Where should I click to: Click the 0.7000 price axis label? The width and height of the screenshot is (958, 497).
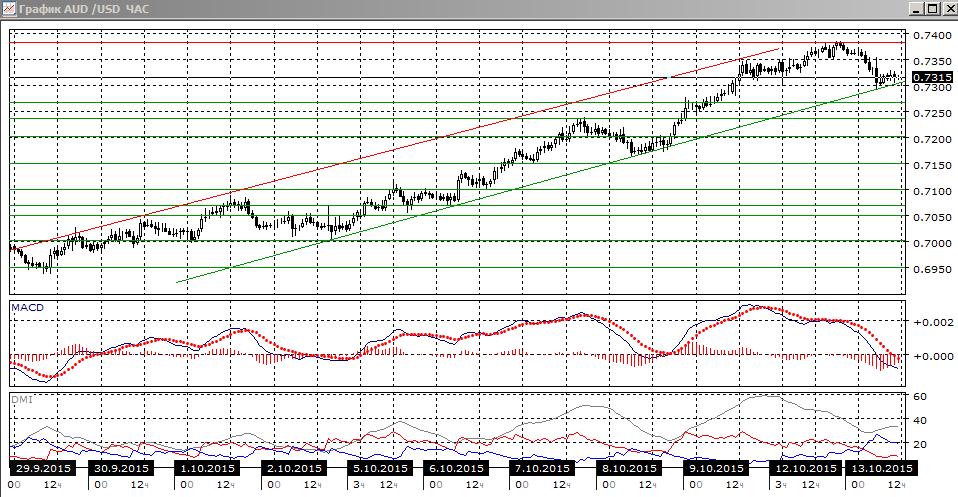932,243
